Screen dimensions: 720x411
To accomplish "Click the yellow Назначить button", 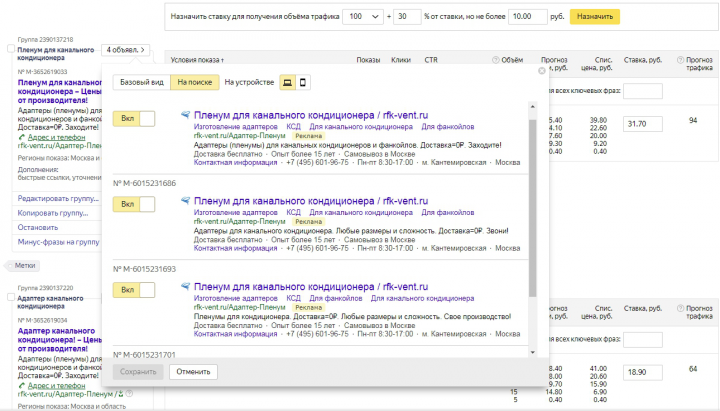I will [595, 17].
